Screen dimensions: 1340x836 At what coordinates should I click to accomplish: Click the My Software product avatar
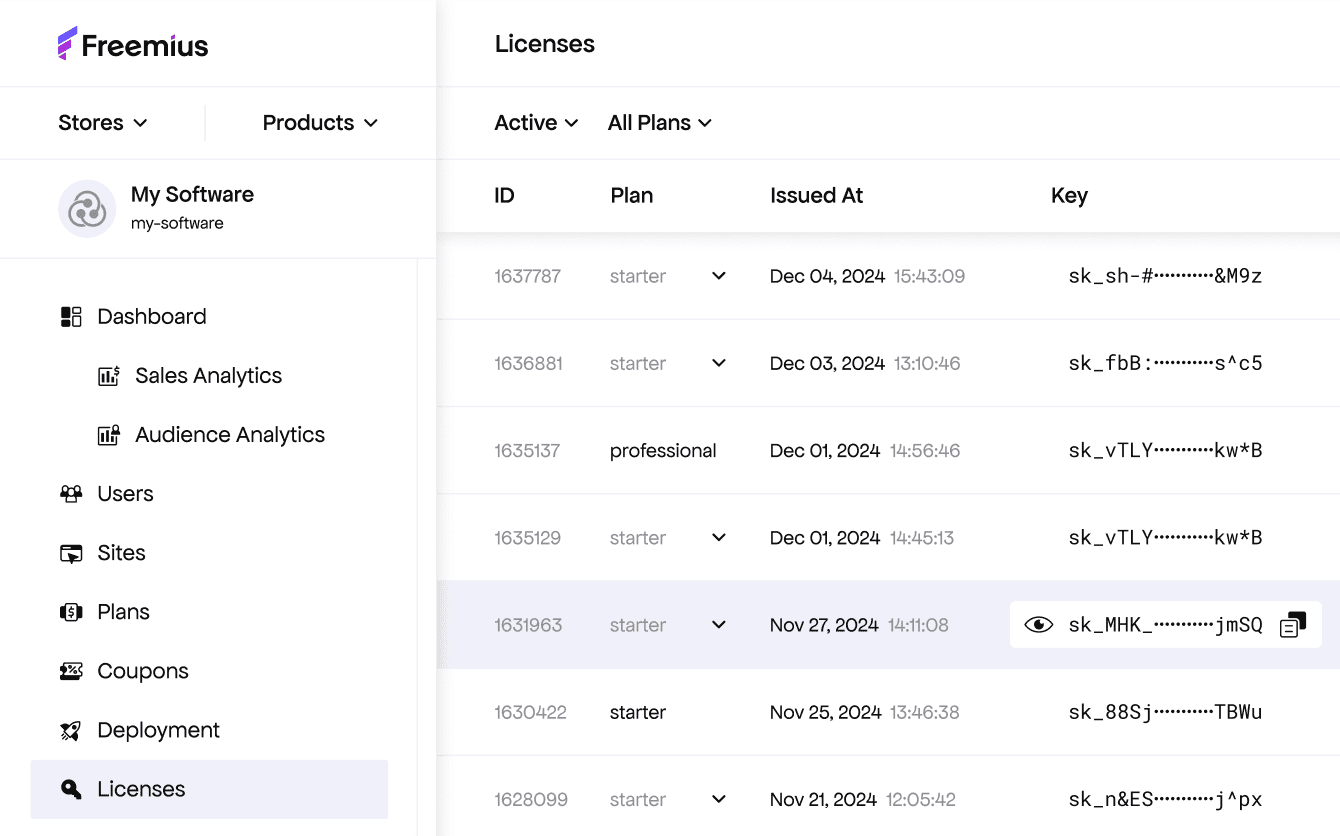(87, 208)
